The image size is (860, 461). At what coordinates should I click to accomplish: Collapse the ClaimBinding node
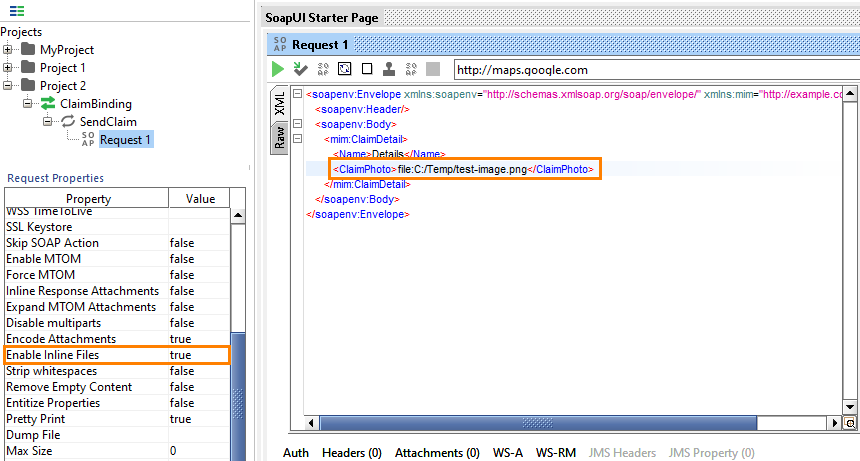pos(27,103)
